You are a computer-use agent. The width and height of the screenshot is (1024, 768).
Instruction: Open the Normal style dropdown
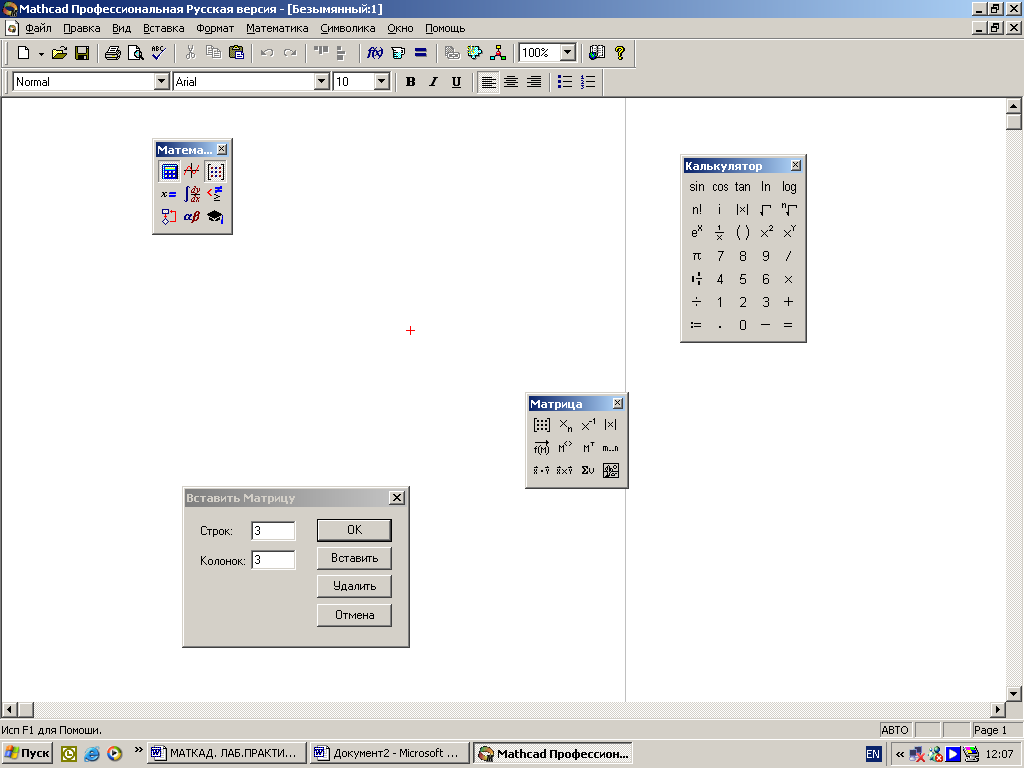(162, 82)
